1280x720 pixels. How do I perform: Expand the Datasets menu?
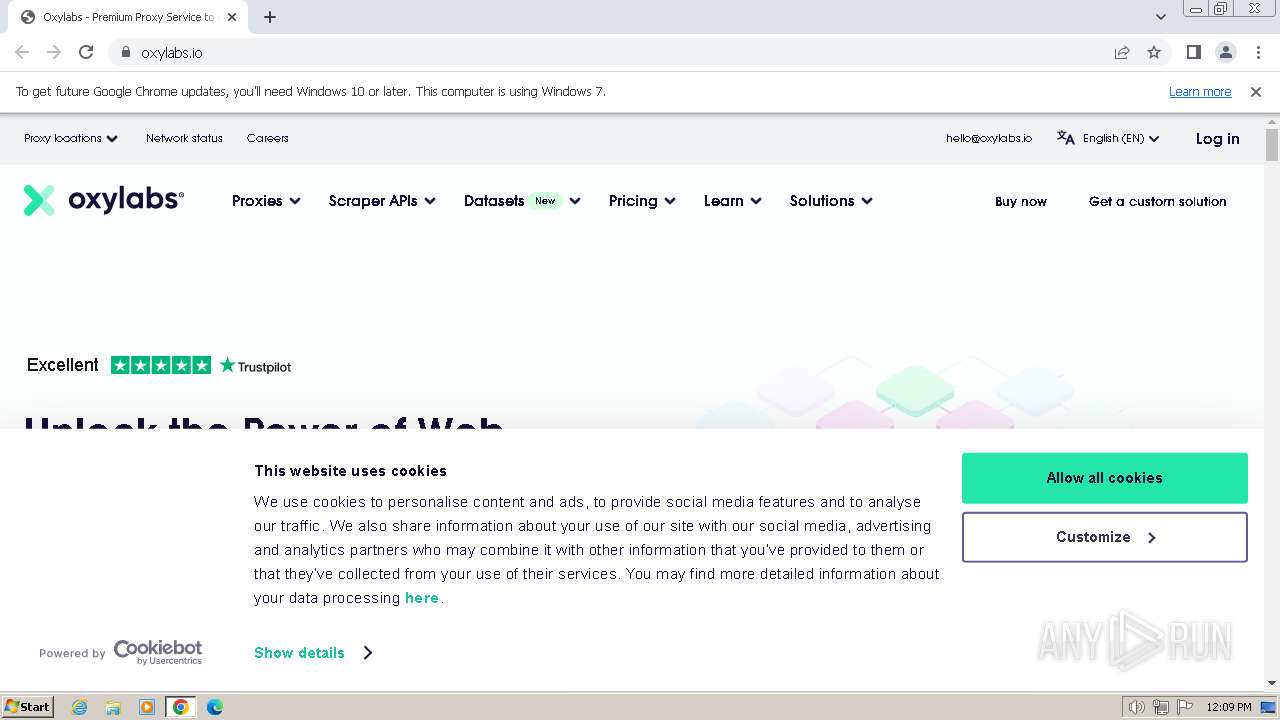tap(522, 201)
